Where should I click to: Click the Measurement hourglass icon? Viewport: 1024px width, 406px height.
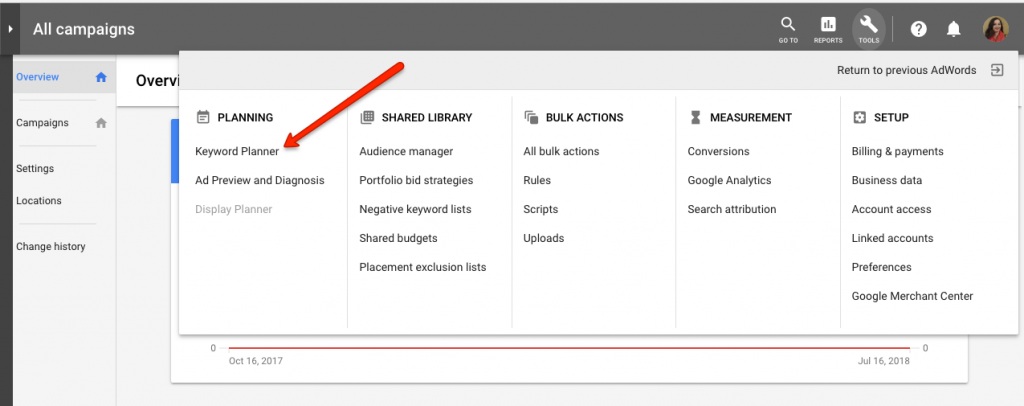tap(696, 117)
